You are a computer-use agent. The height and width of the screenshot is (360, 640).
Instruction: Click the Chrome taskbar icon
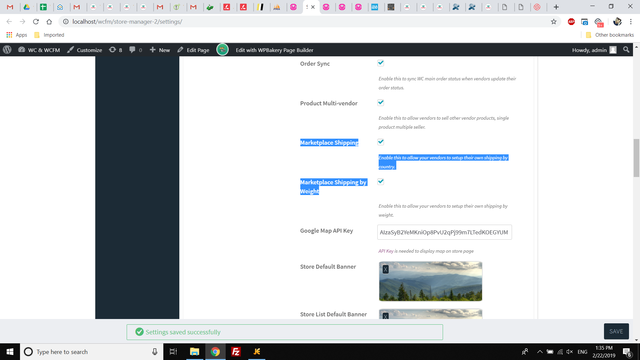215,351
